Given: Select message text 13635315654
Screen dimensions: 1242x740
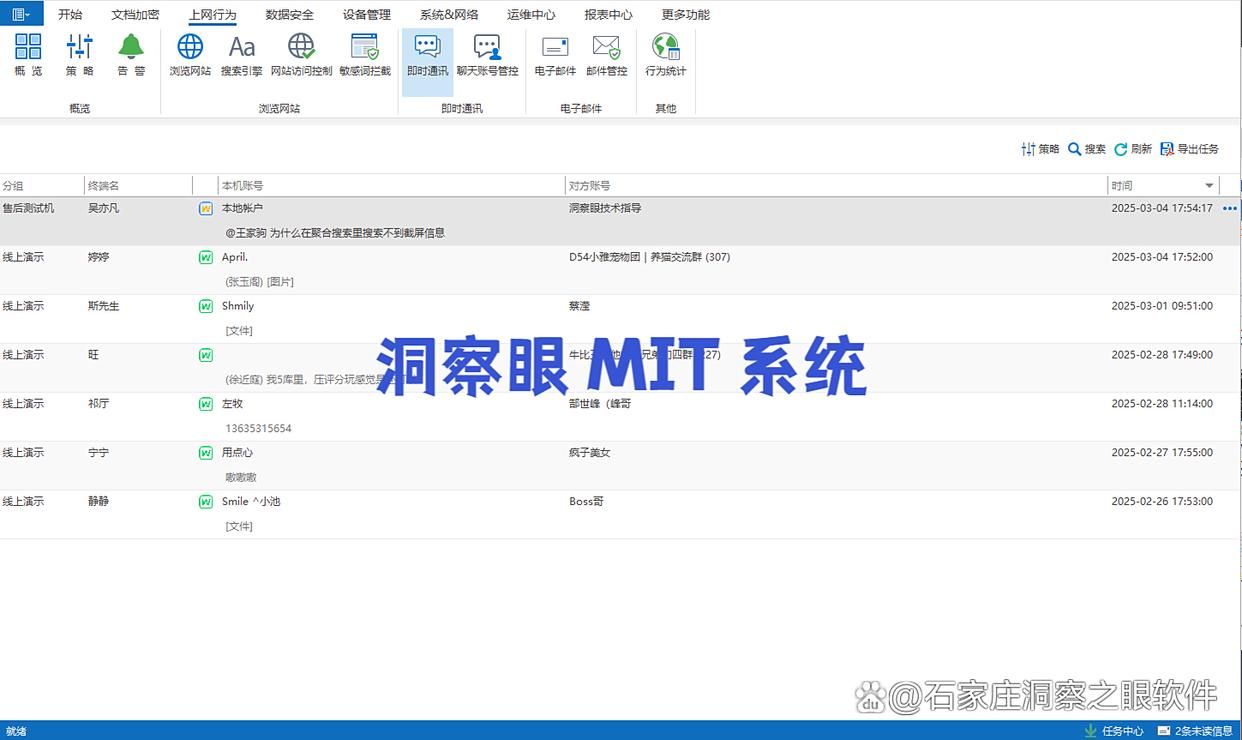Looking at the screenshot, I should [x=259, y=428].
